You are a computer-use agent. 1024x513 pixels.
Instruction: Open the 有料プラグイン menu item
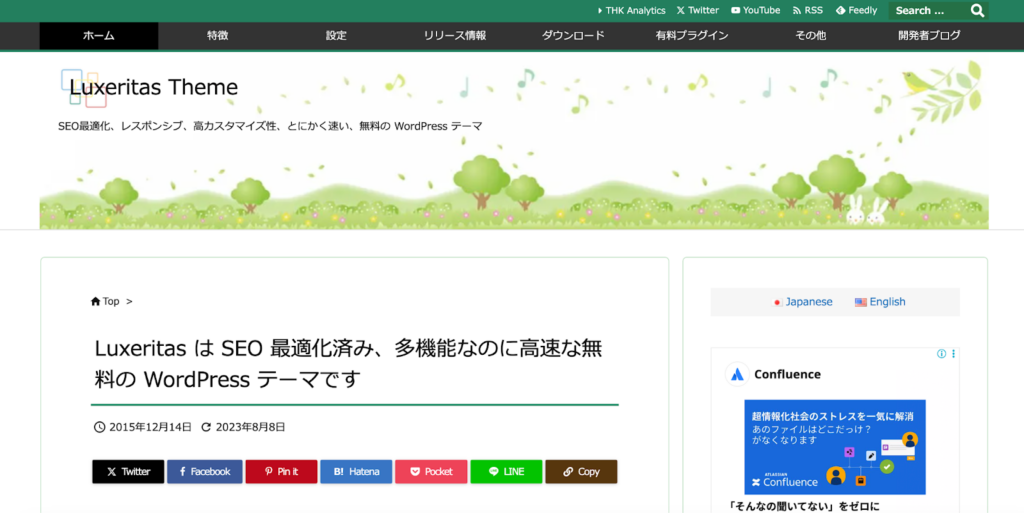(x=692, y=36)
